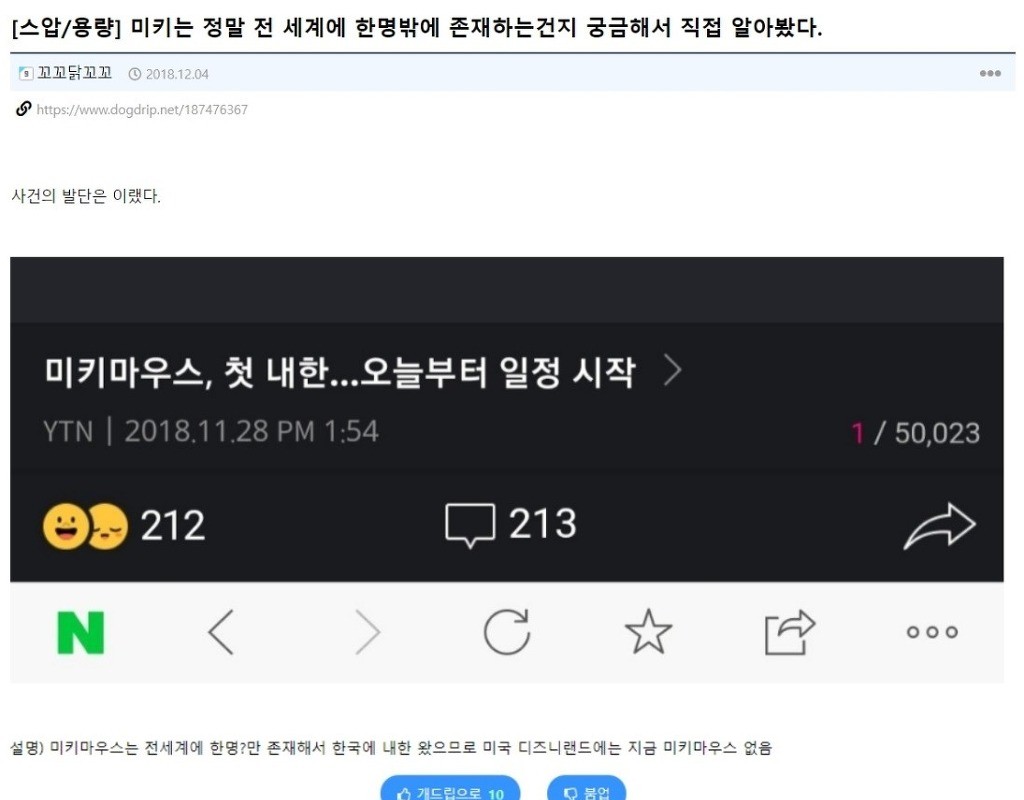Screen dimensions: 1024x800
Task: Expand article via chevron beside headline
Action: [673, 370]
